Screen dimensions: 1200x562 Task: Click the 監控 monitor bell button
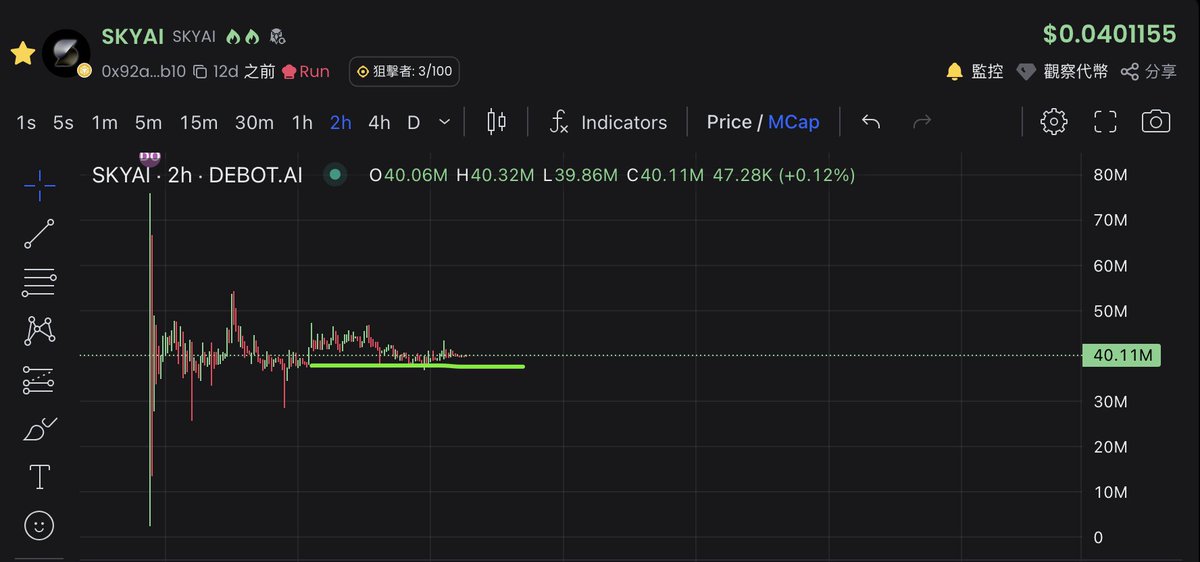point(975,71)
